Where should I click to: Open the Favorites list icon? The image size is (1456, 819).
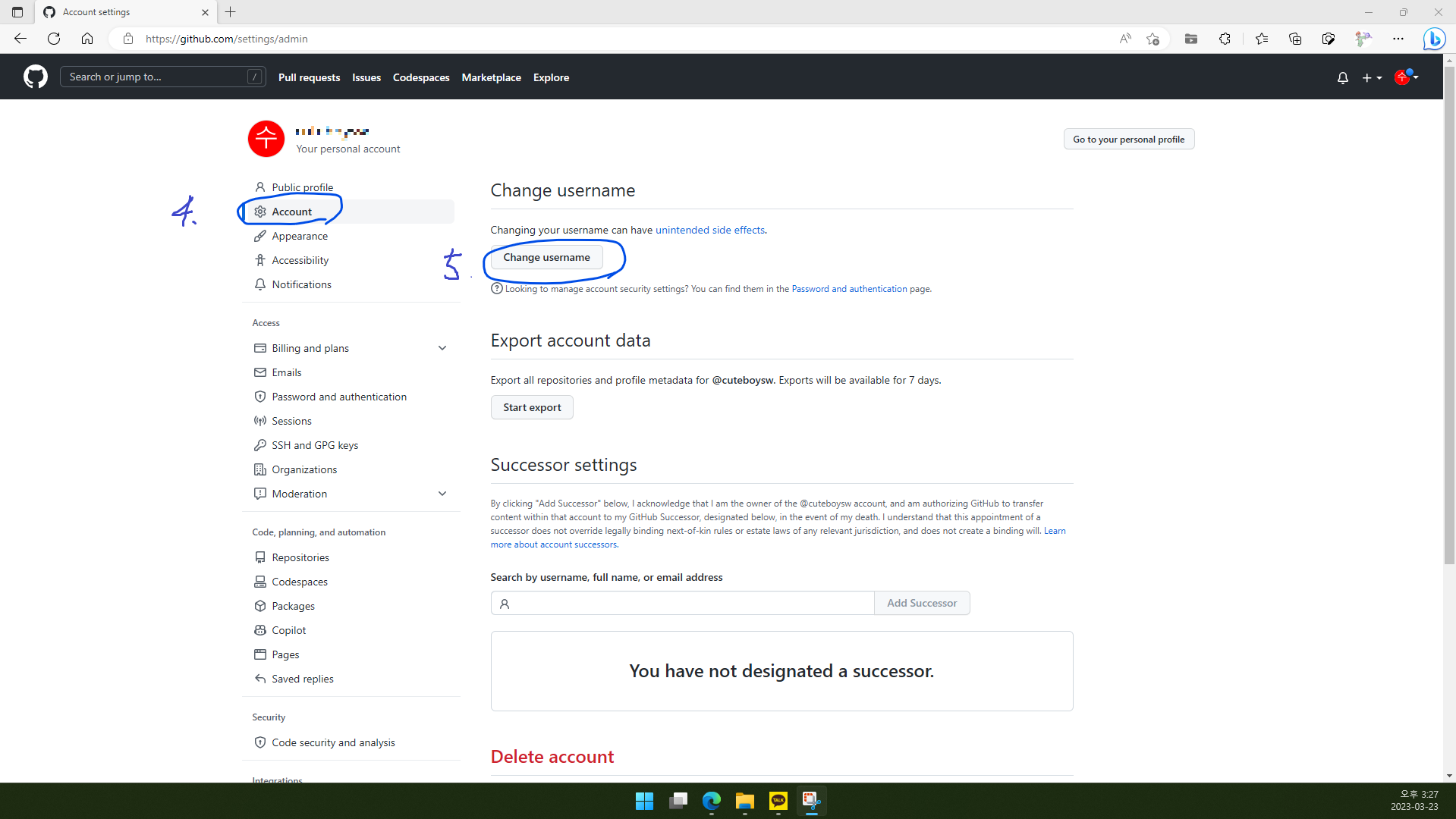(1262, 39)
